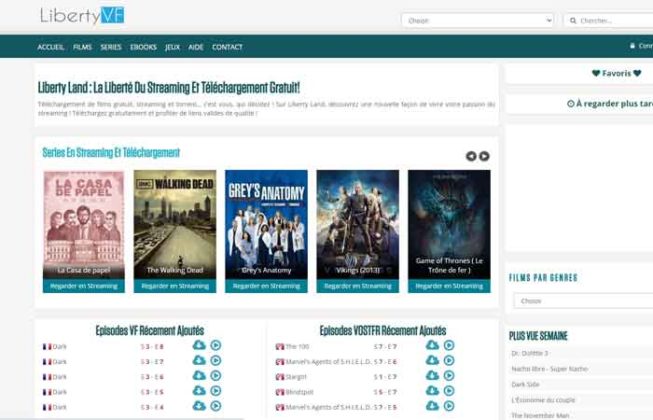Open Stargirl series title link
The height and width of the screenshot is (420, 653).
(296, 377)
